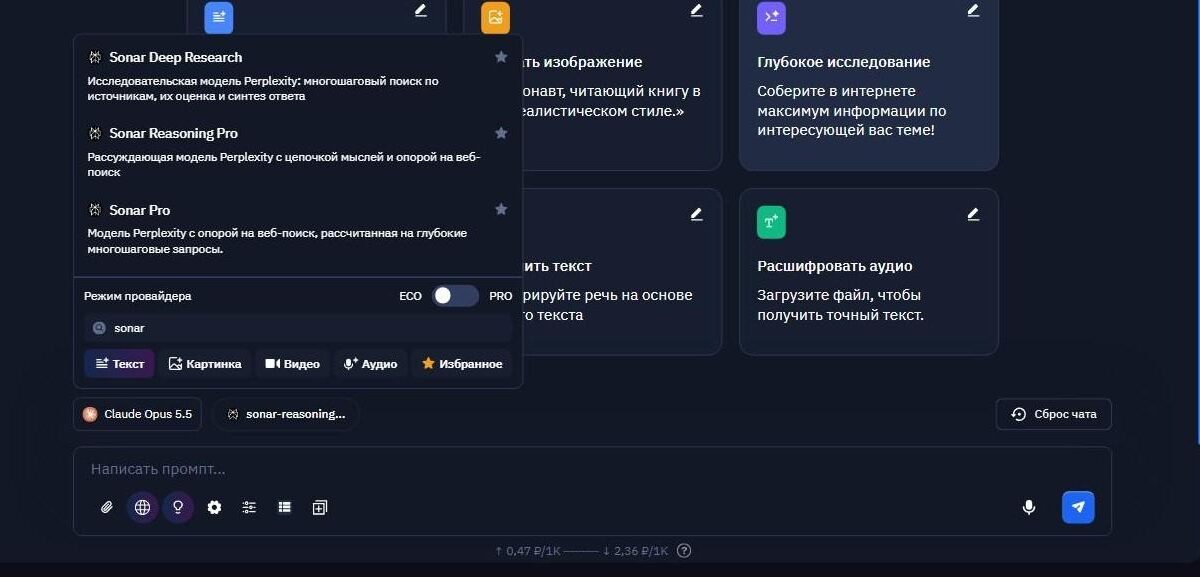Select the "Аудио" model tab
Image resolution: width=1200 pixels, height=577 pixels.
click(x=370, y=364)
